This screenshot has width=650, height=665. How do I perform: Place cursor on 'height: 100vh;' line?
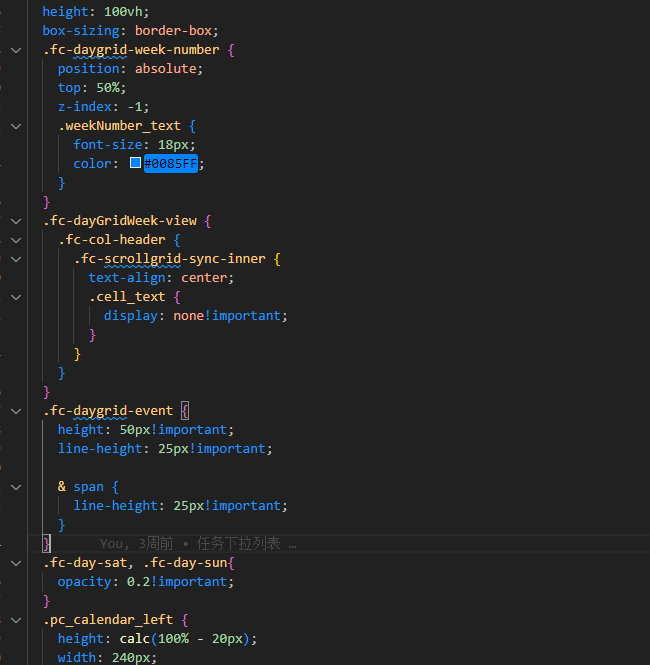(96, 11)
